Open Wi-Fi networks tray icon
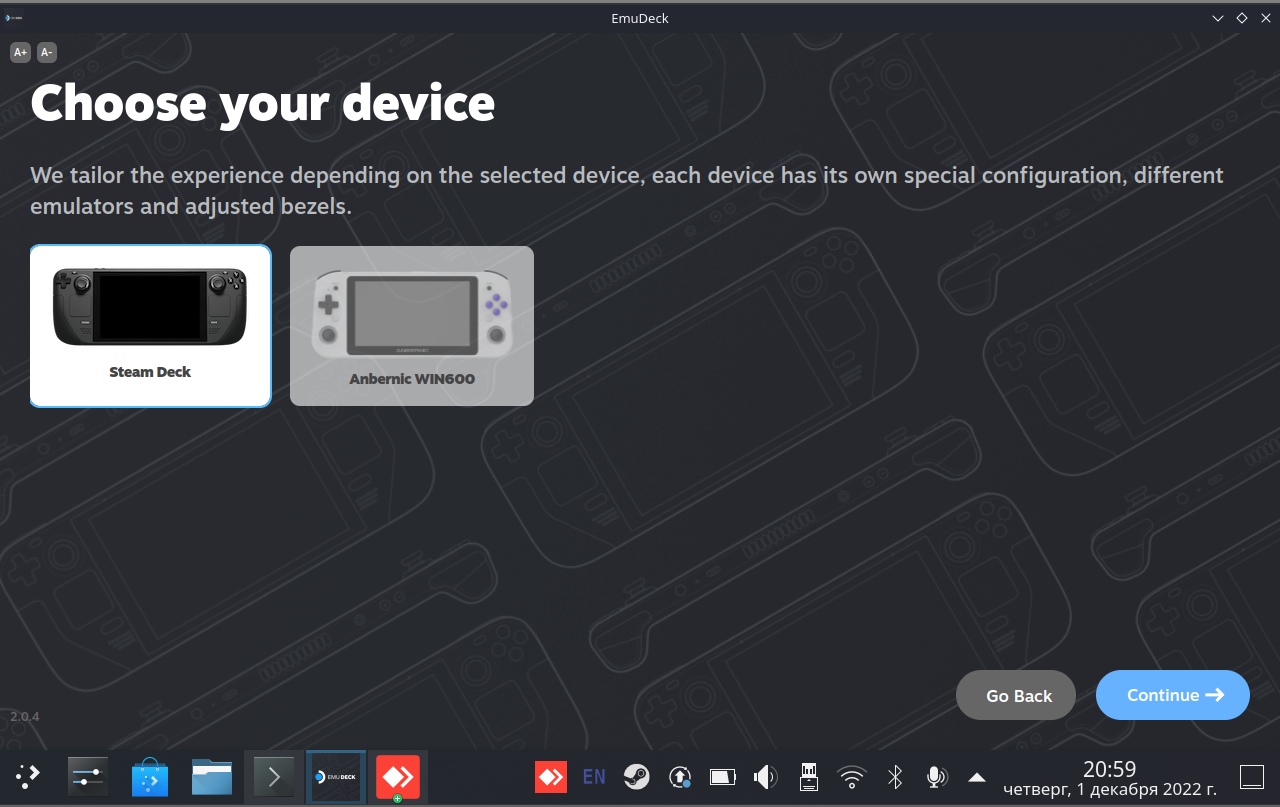This screenshot has height=807, width=1280. click(x=852, y=777)
